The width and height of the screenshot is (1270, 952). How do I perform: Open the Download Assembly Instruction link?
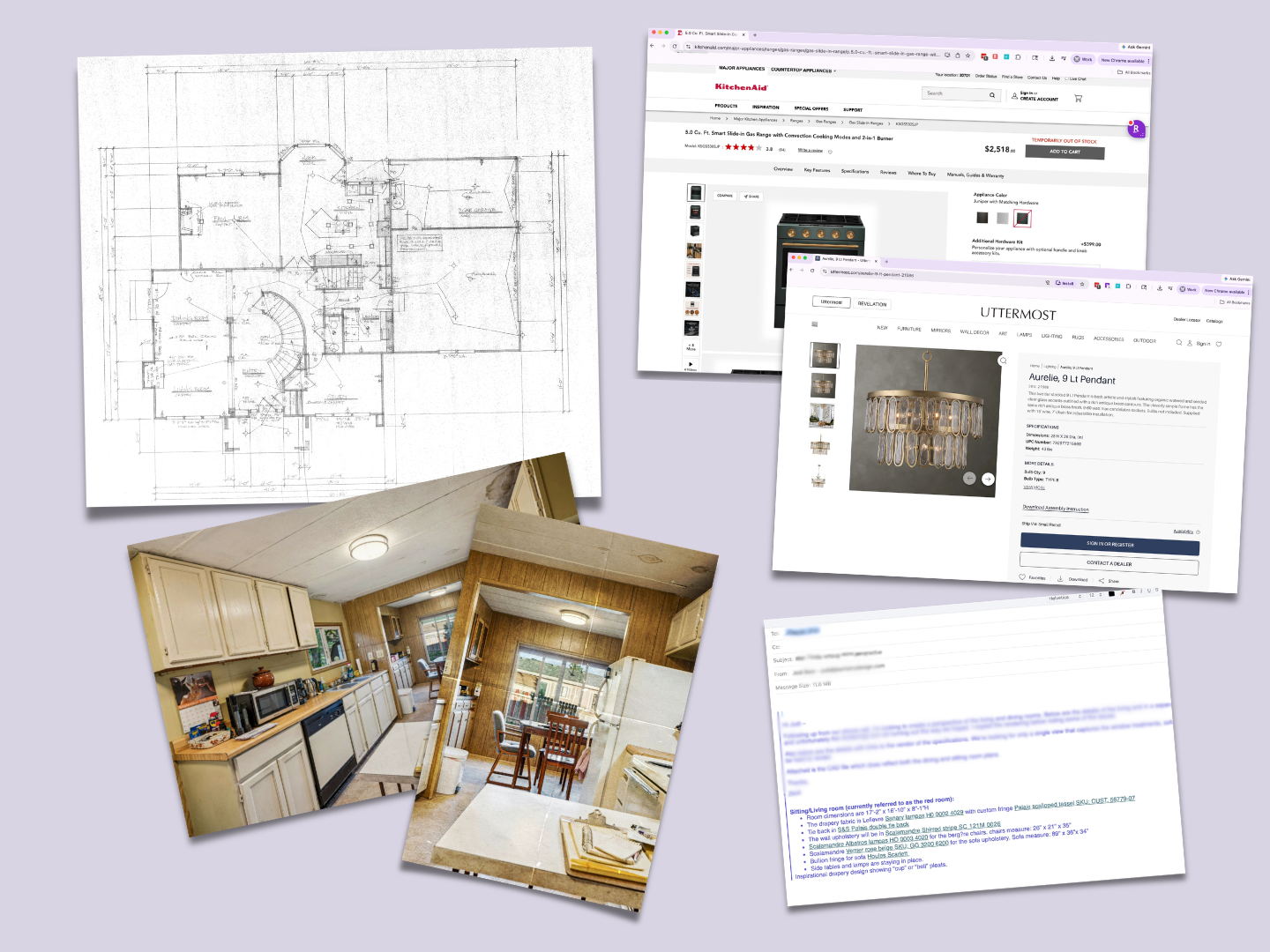pos(1056,509)
